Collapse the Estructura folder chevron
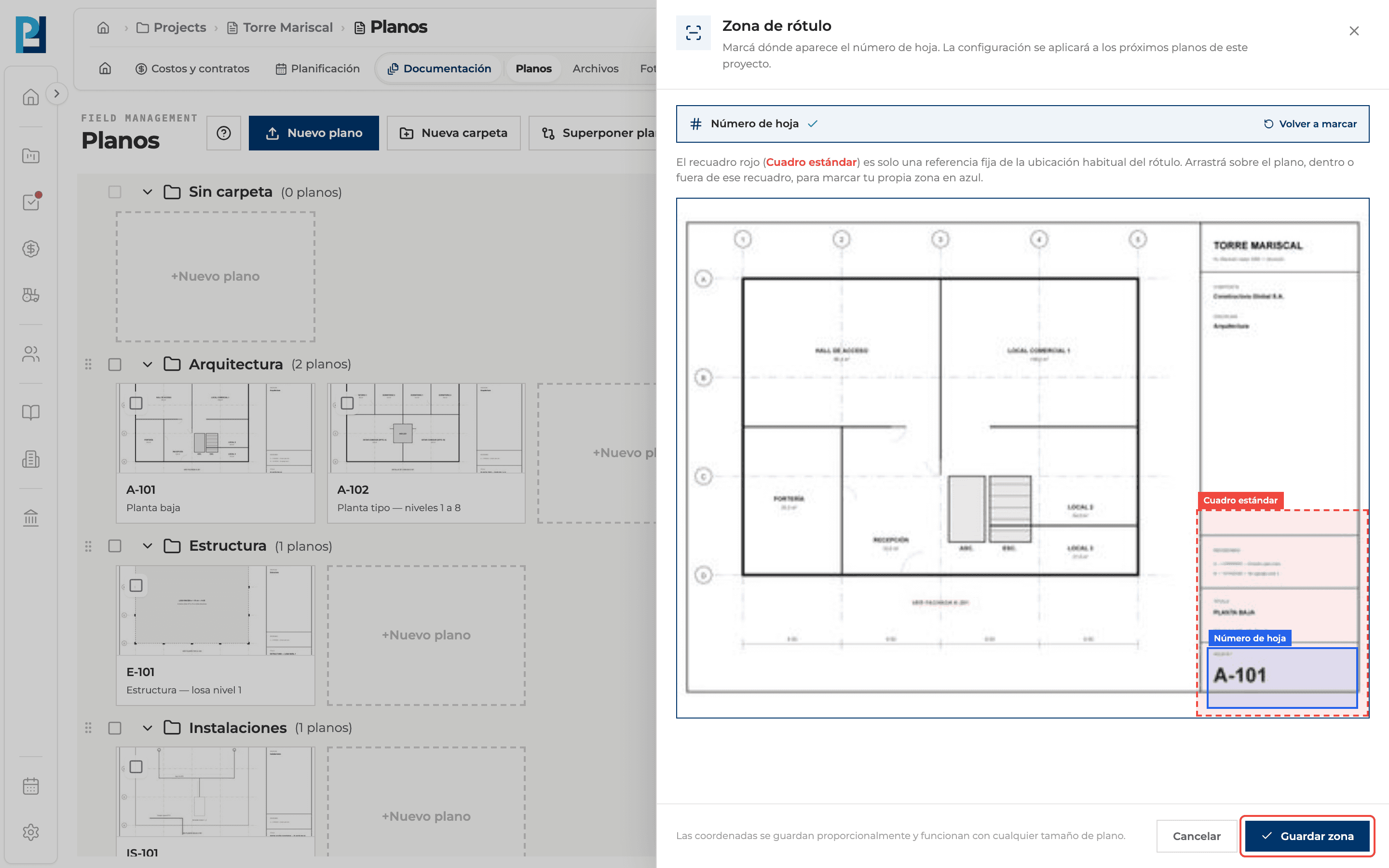Screen dimensions: 1389x868 [x=147, y=546]
